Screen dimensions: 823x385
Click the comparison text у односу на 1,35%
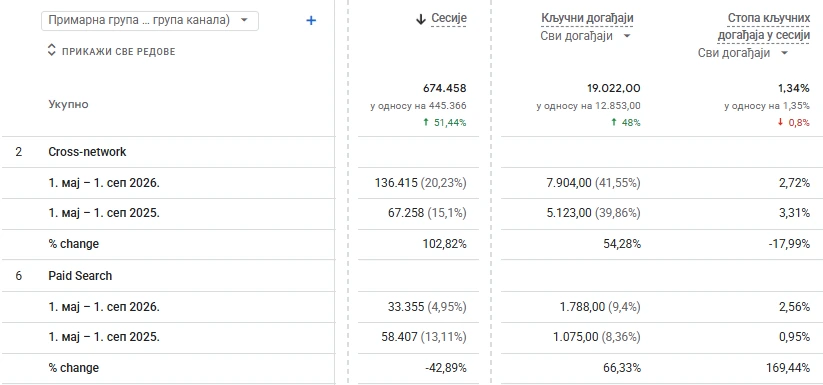(767, 106)
